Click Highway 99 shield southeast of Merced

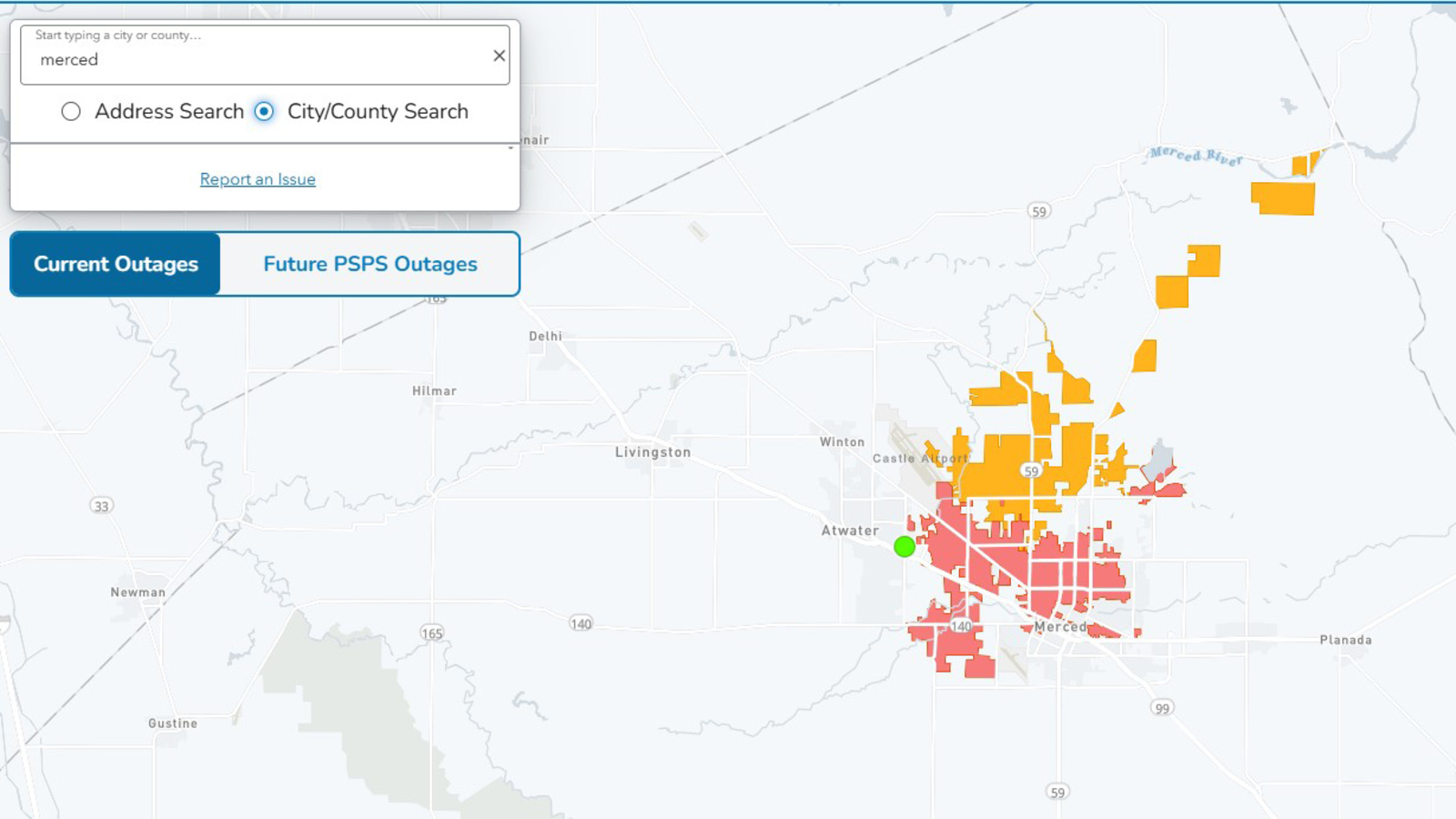click(1161, 708)
